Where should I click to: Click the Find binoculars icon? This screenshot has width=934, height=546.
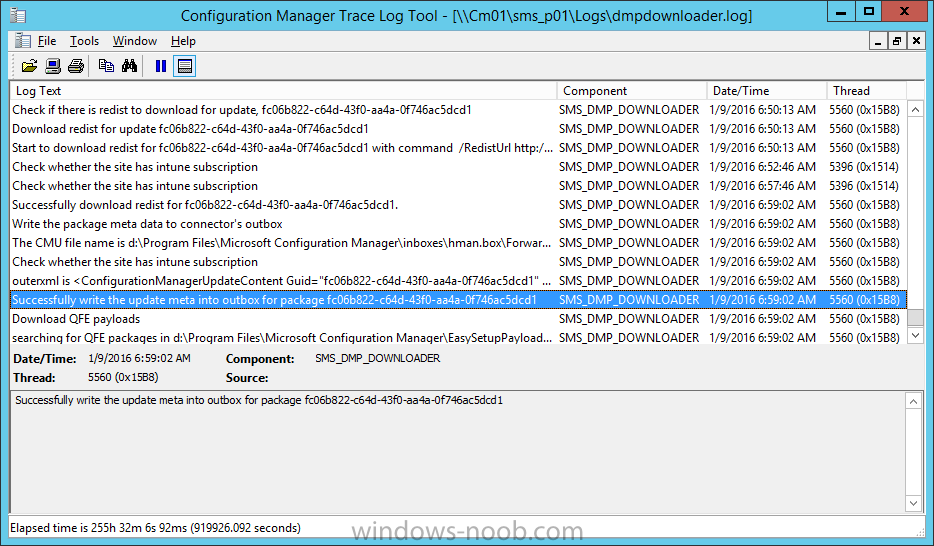129,66
